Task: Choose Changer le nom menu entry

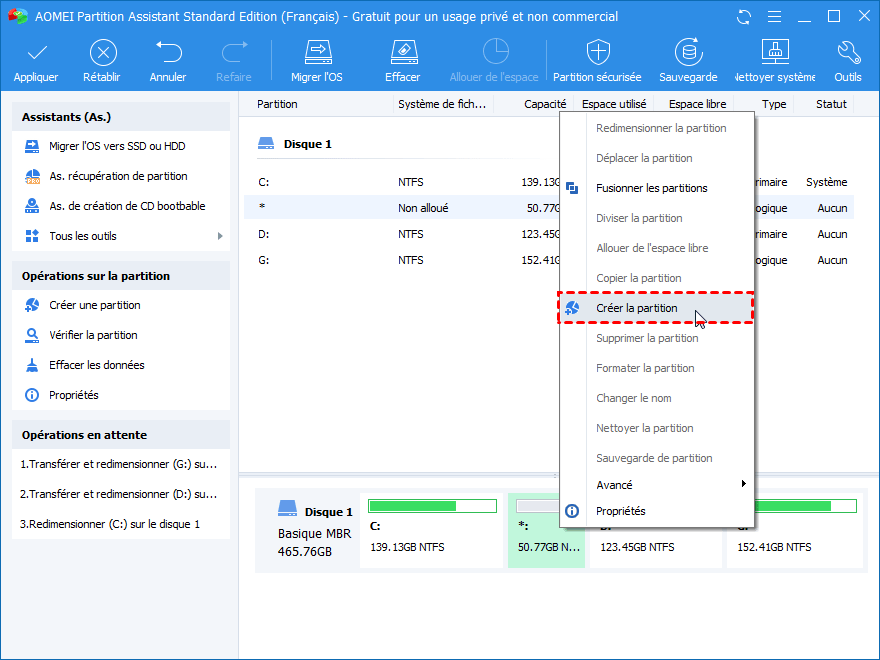Action: 657,398
